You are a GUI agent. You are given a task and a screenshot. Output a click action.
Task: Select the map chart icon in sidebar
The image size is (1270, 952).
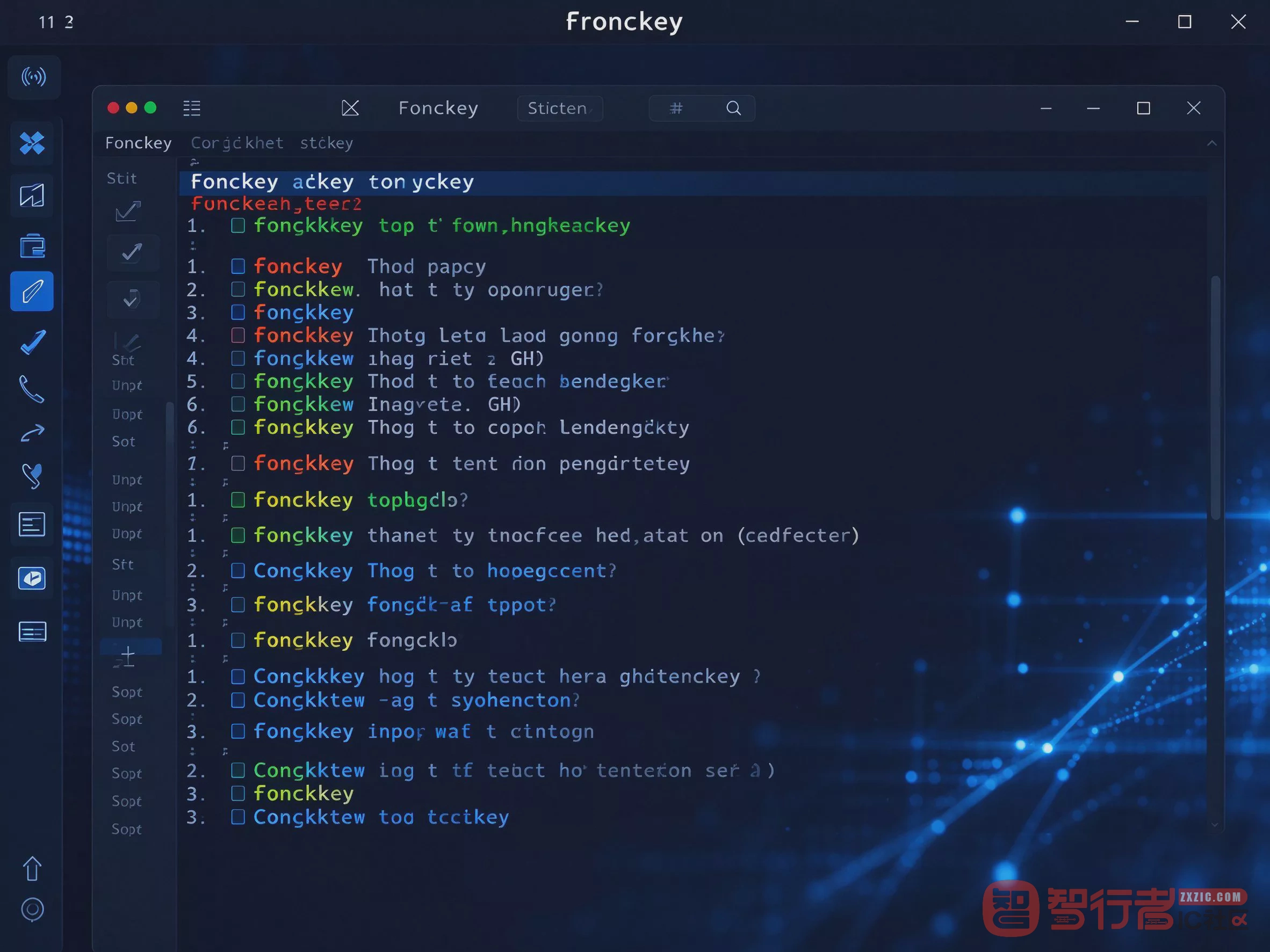click(32, 195)
